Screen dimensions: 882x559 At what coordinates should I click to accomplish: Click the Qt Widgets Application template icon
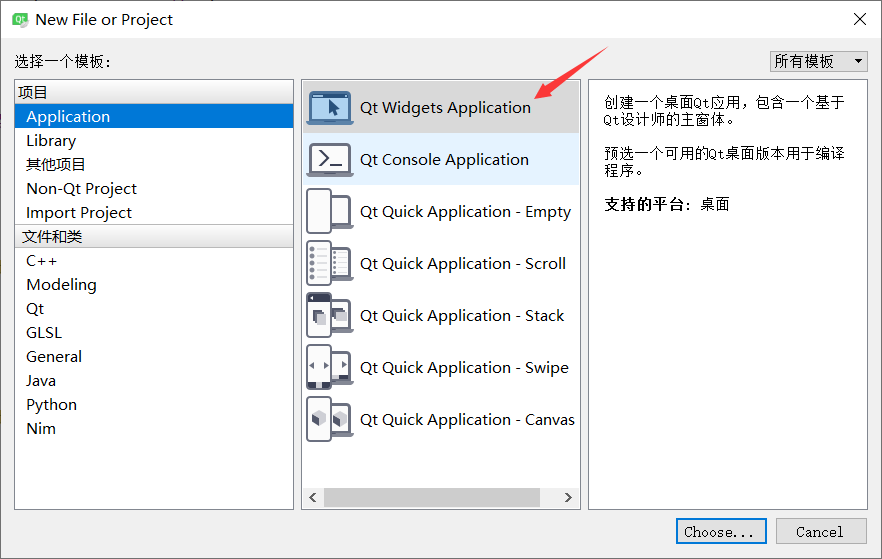(330, 107)
